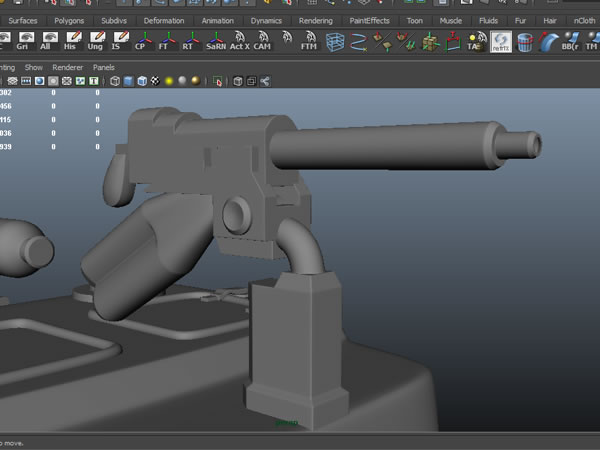600x450 pixels.
Task: Toggle high quality gold sphere rendering
Action: 196,81
